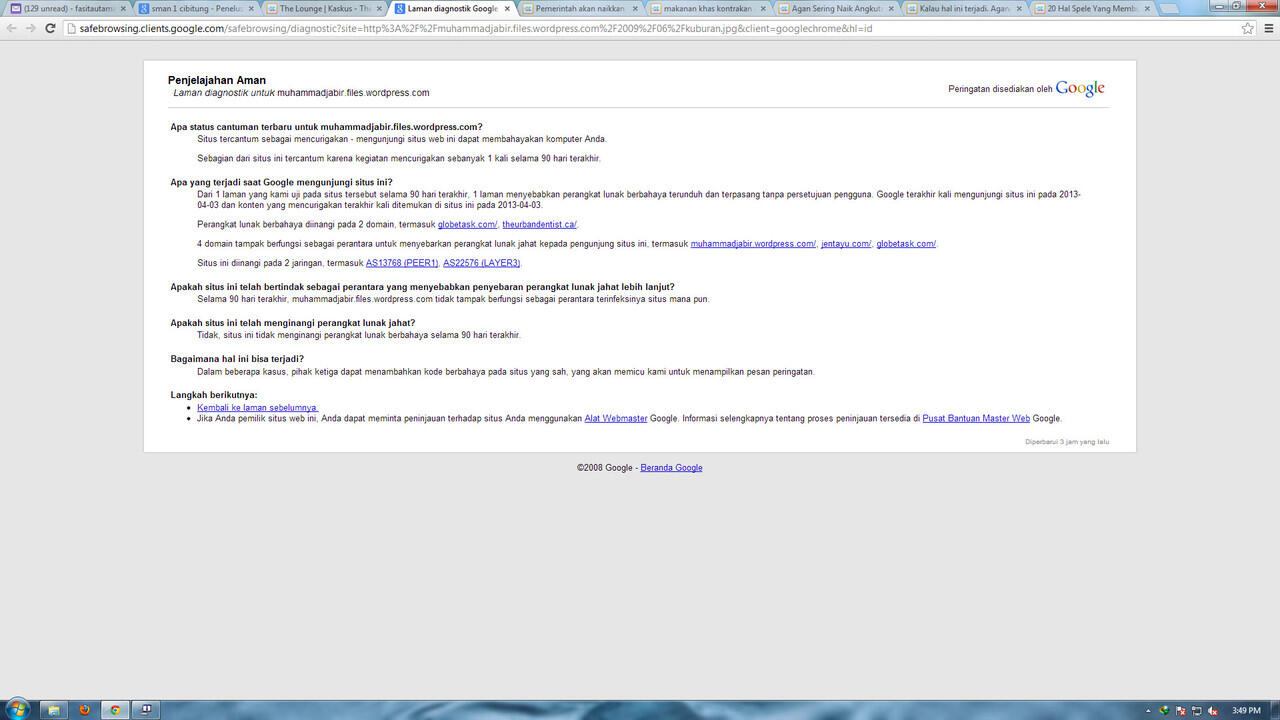This screenshot has height=720, width=1280.
Task: Close the 'sman 1 cibitung' tab
Action: coord(251,8)
